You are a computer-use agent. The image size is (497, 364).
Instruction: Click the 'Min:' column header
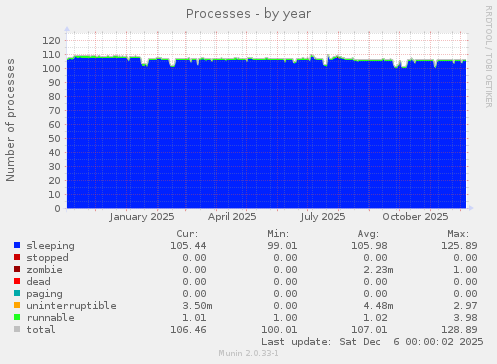[x=278, y=234]
